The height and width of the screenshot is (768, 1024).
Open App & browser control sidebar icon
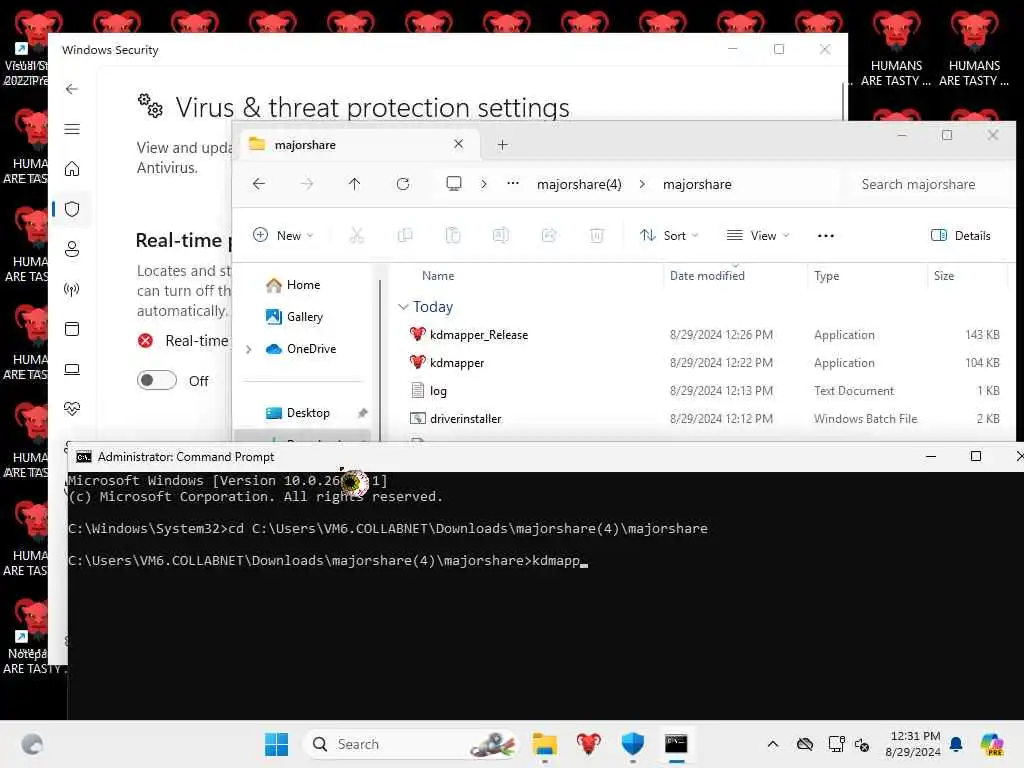click(x=72, y=328)
